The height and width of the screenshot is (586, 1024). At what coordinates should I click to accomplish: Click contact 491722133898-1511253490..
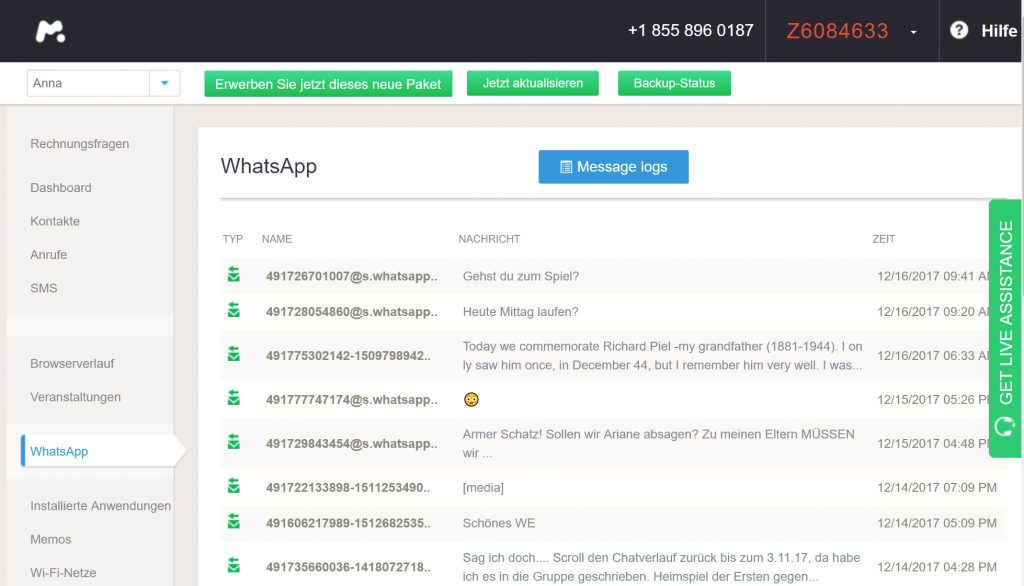348,487
